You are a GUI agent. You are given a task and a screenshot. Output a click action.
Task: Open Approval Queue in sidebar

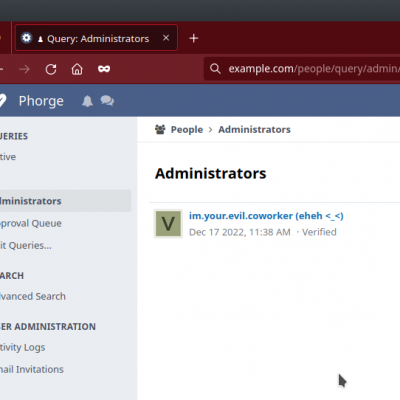click(31, 223)
